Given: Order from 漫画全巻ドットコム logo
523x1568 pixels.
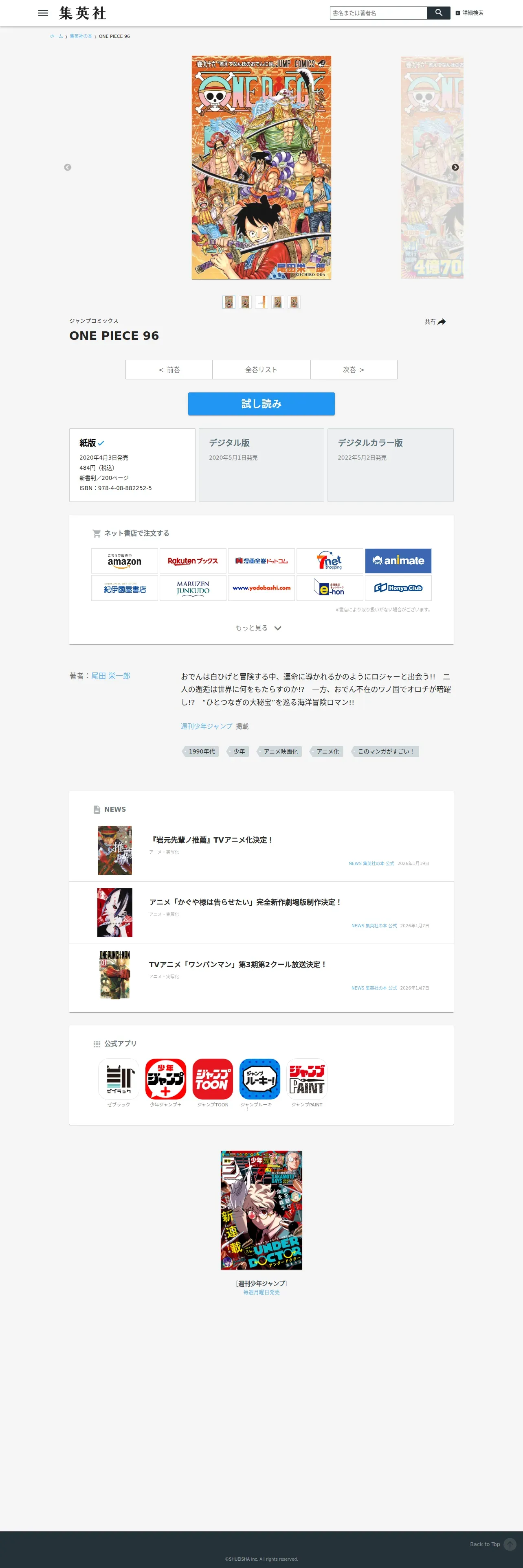Looking at the screenshot, I should tap(261, 561).
